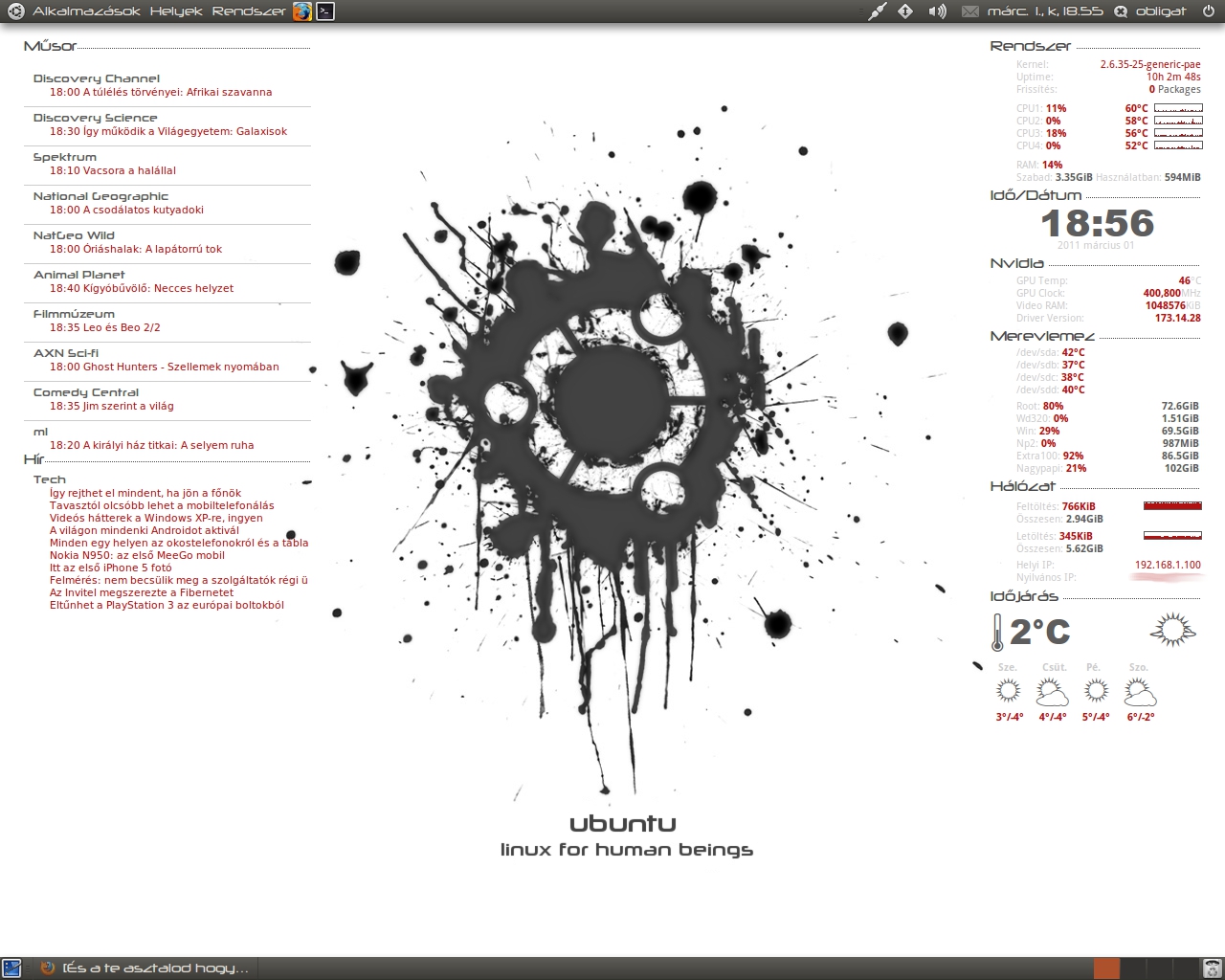Click 'Eltűnhet a PlayStation 3 az európai boltokból'
Image resolution: width=1225 pixels, height=980 pixels.
click(167, 605)
